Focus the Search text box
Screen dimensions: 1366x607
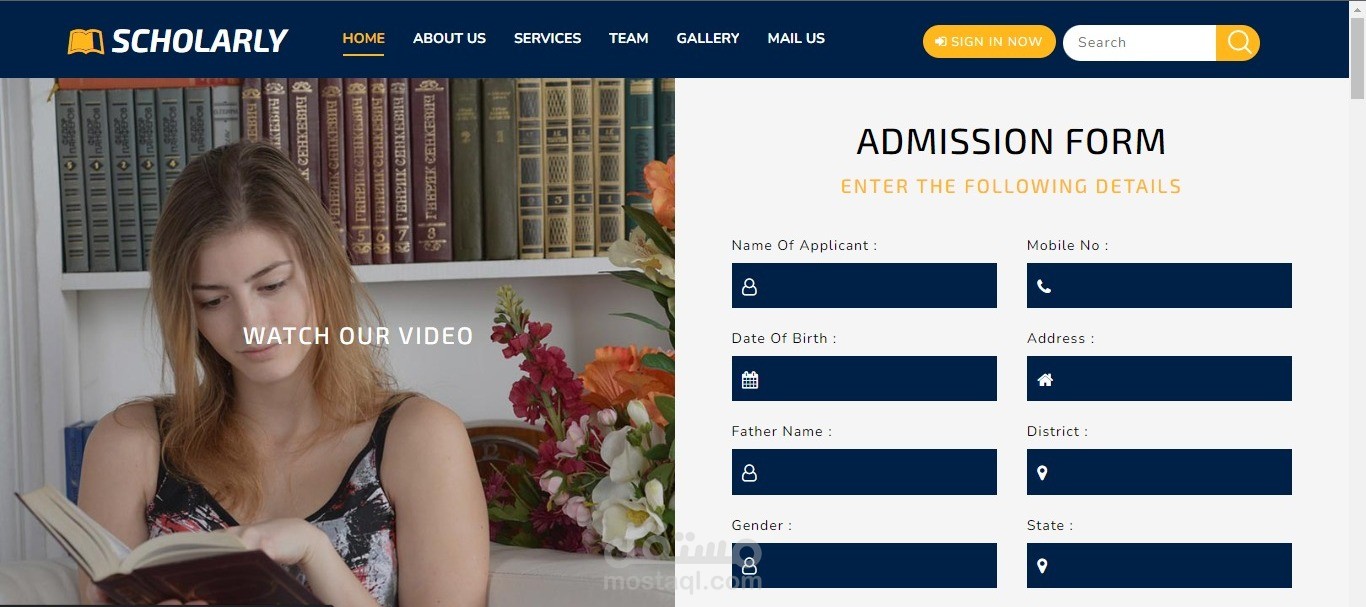1140,42
